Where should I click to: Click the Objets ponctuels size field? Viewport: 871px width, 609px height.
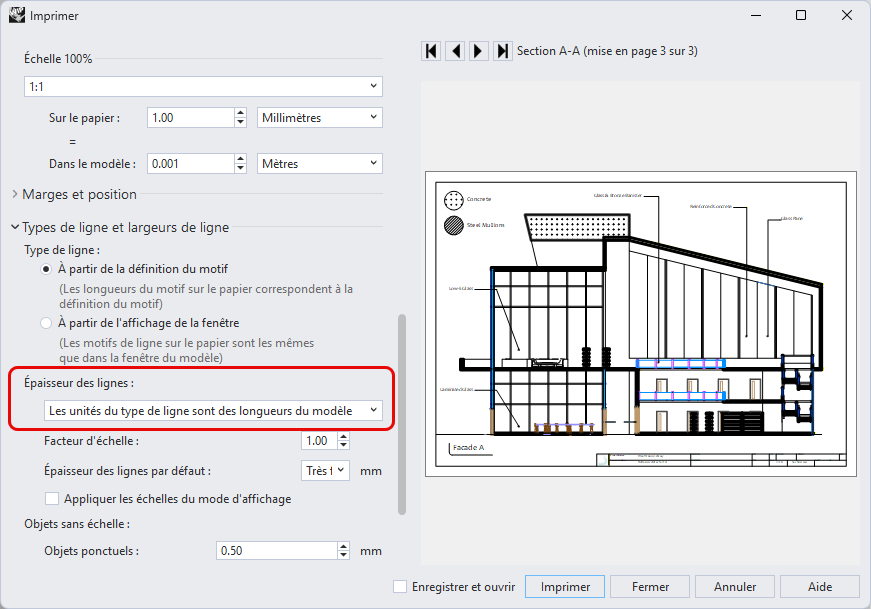pos(276,550)
